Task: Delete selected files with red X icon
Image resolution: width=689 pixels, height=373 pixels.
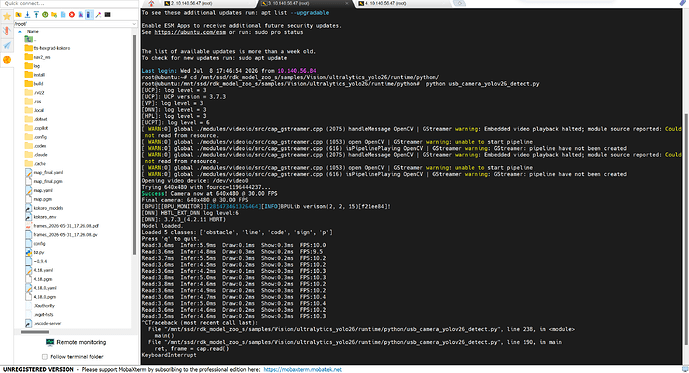Action: [72, 15]
